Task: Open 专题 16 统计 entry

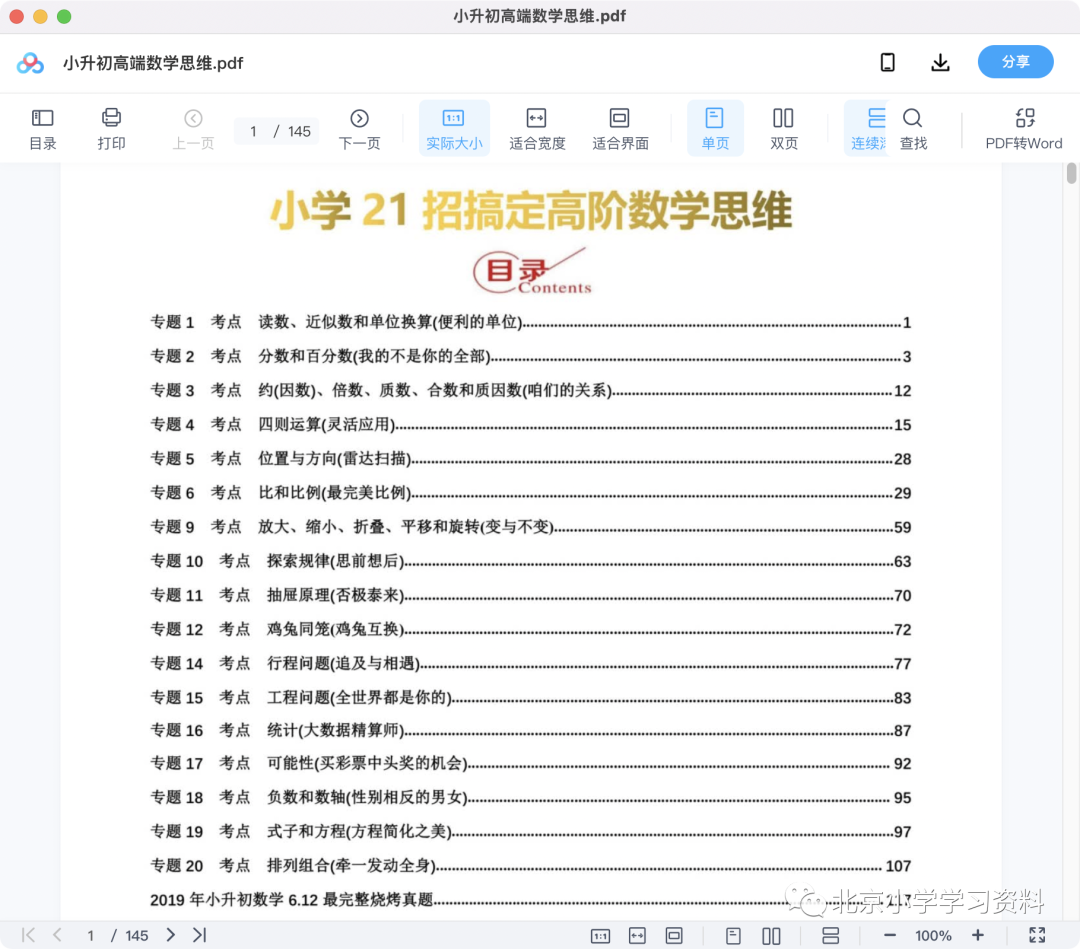Action: click(530, 730)
